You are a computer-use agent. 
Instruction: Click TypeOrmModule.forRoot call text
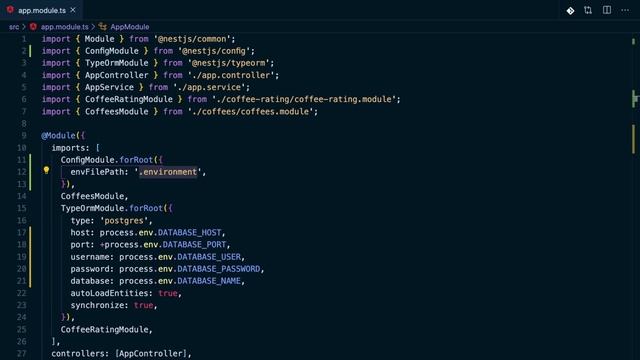tap(111, 208)
